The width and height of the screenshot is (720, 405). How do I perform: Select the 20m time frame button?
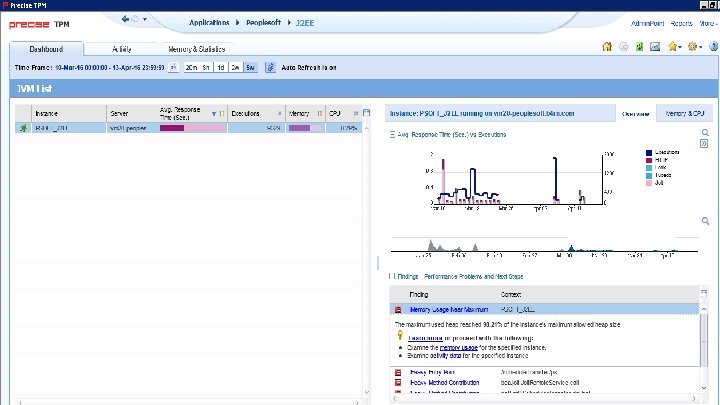point(191,68)
